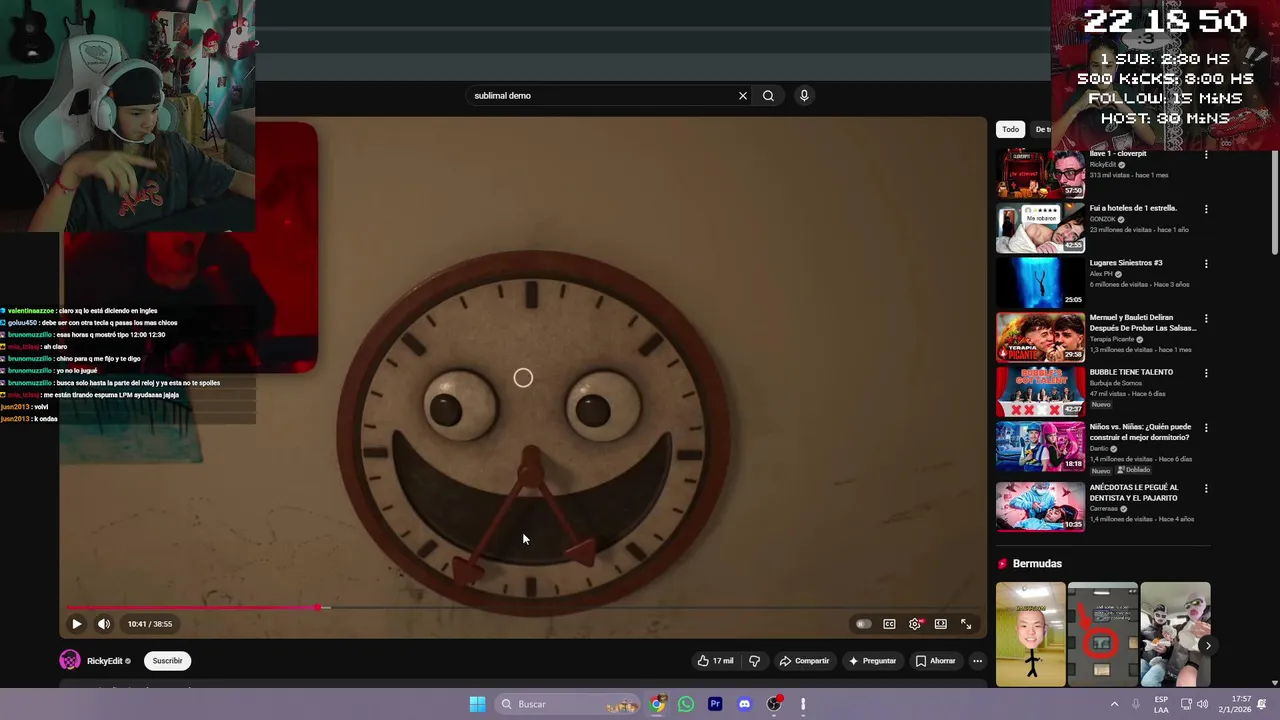The width and height of the screenshot is (1280, 720).
Task: Open 'Niños vs. Niñas' video thumbnail
Action: tap(1040, 446)
